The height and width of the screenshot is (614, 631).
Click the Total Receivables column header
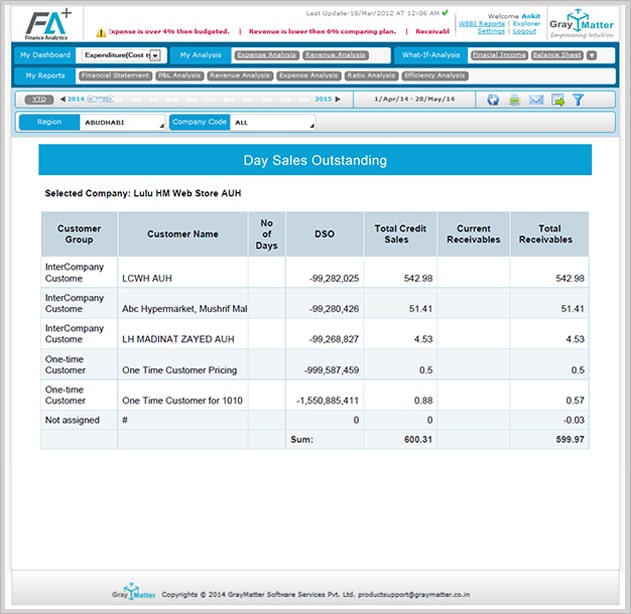pyautogui.click(x=549, y=234)
